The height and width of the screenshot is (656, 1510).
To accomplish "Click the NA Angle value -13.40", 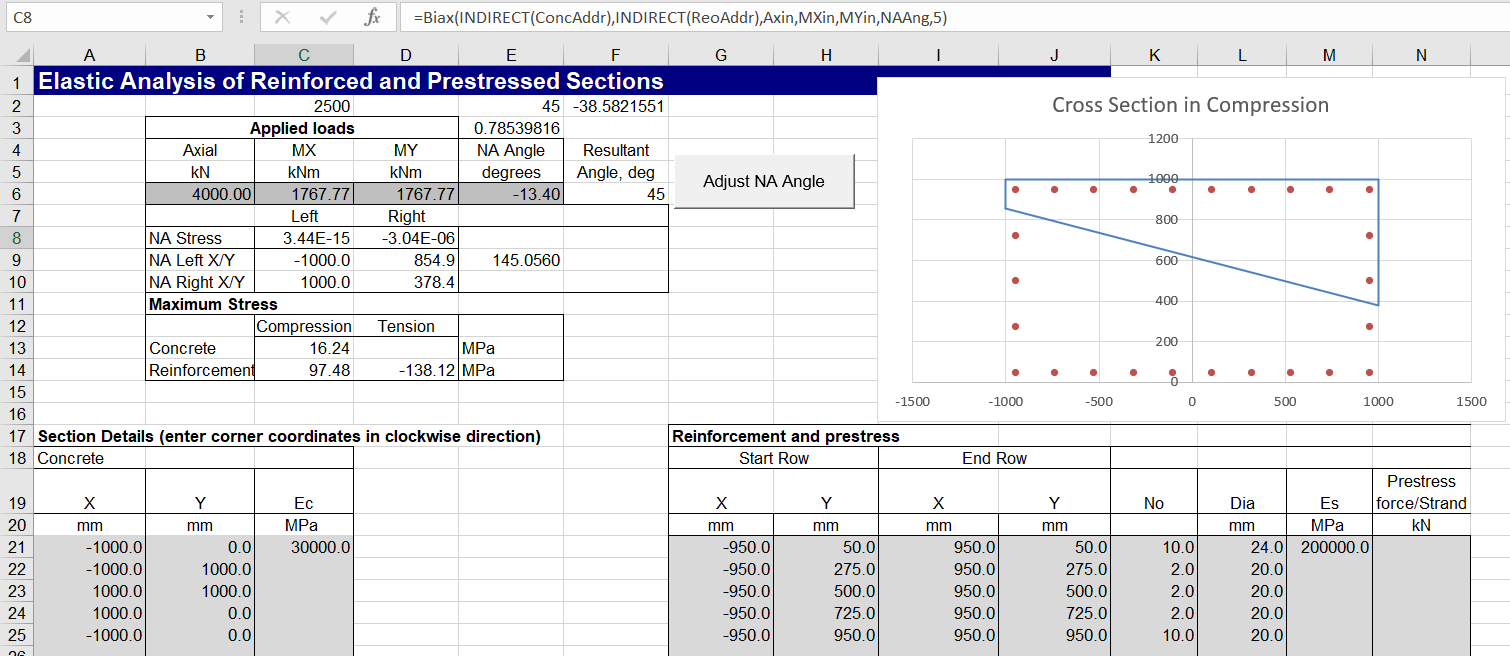I will pyautogui.click(x=511, y=194).
